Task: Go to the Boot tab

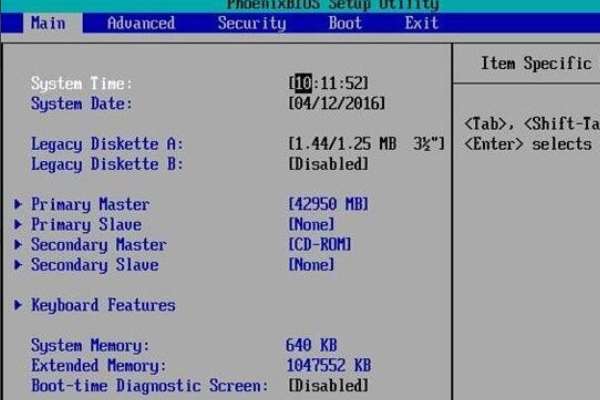Action: (345, 23)
